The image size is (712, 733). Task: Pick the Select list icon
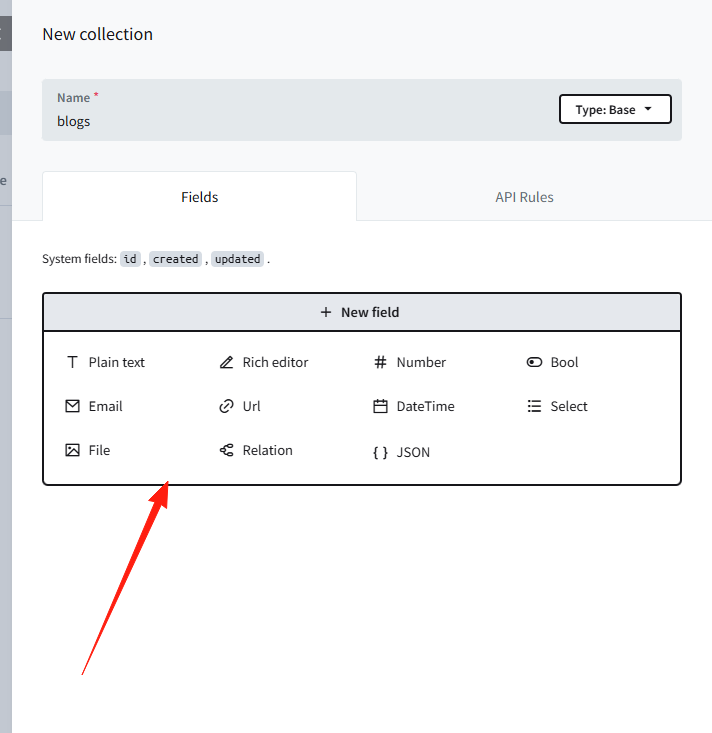(534, 406)
